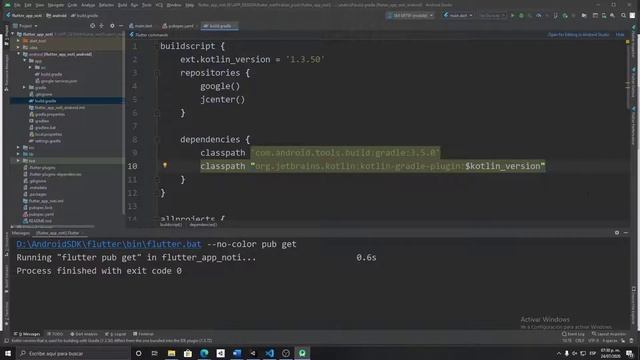Click the Cortana circle icon on taskbar
640x360 pixels.
click(x=138, y=353)
